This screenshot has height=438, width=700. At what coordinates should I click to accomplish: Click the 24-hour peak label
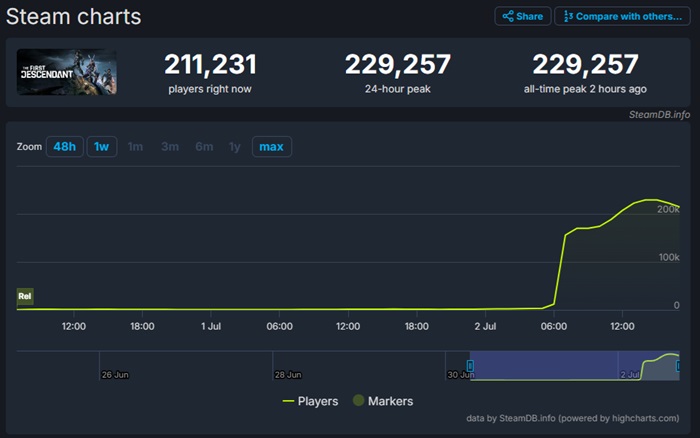point(398,89)
